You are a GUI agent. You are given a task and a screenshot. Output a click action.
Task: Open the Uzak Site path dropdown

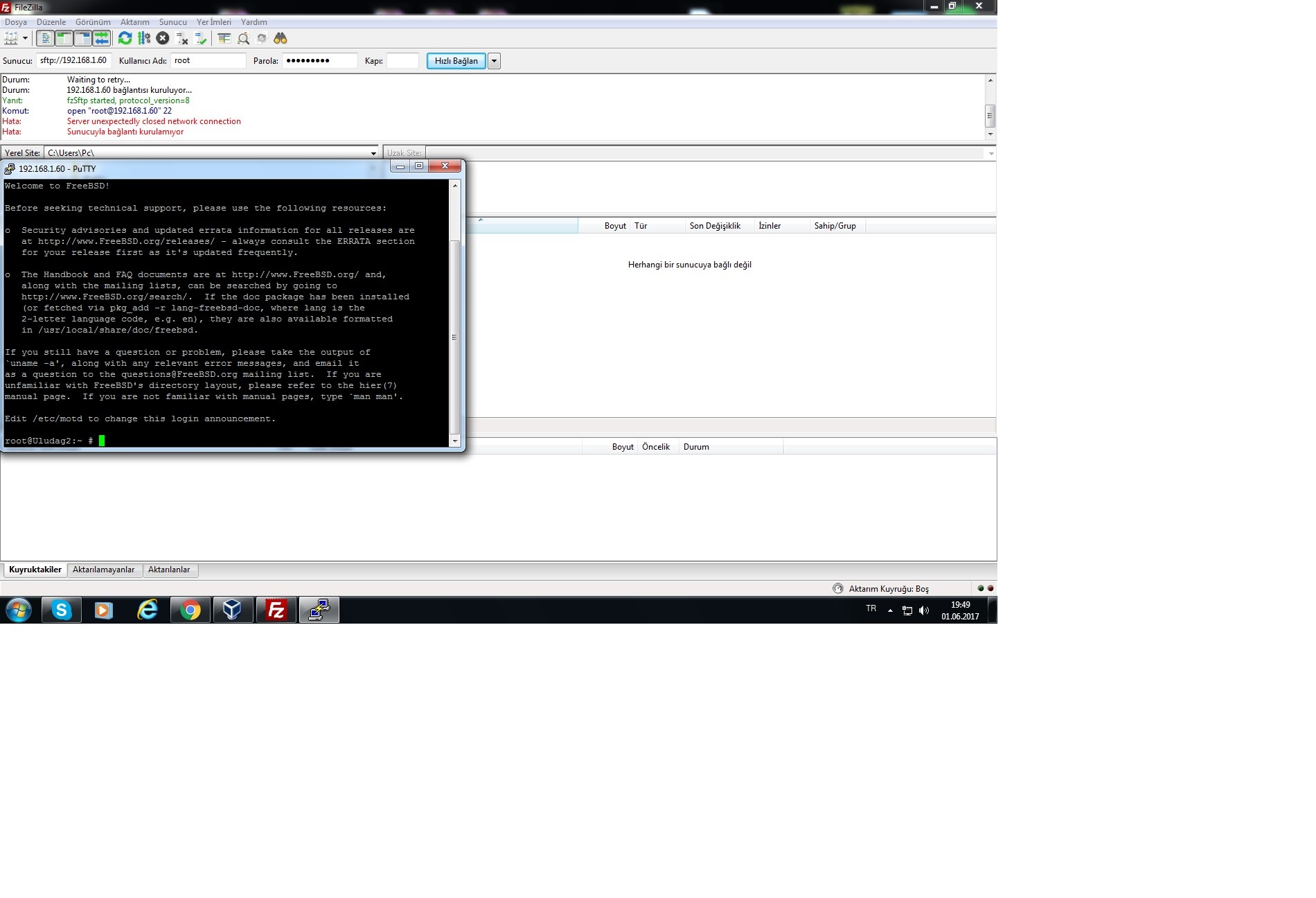pyautogui.click(x=991, y=153)
